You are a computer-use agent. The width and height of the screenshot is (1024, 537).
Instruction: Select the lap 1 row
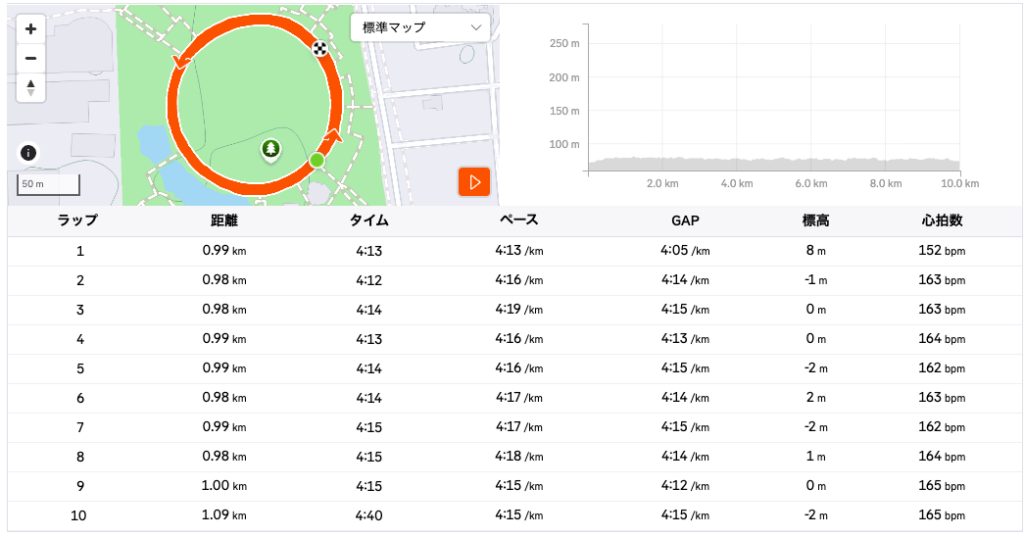[x=512, y=251]
